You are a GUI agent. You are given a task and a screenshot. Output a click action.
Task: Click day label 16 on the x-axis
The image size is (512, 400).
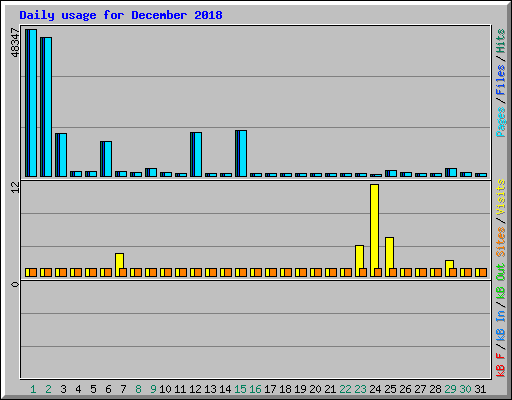(255, 389)
